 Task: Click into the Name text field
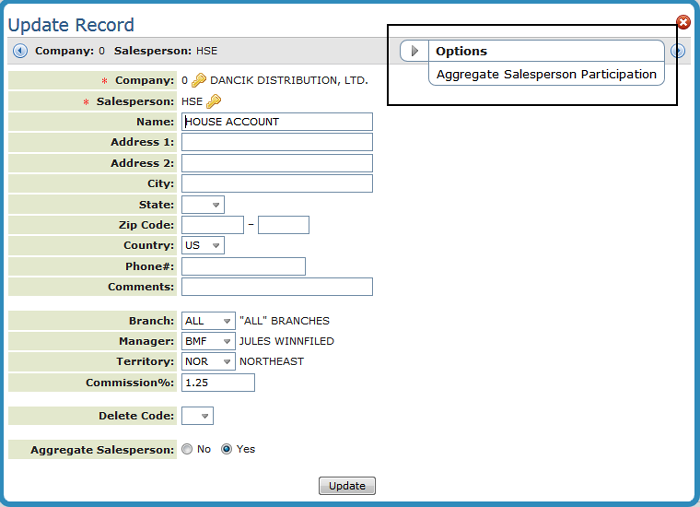click(277, 122)
